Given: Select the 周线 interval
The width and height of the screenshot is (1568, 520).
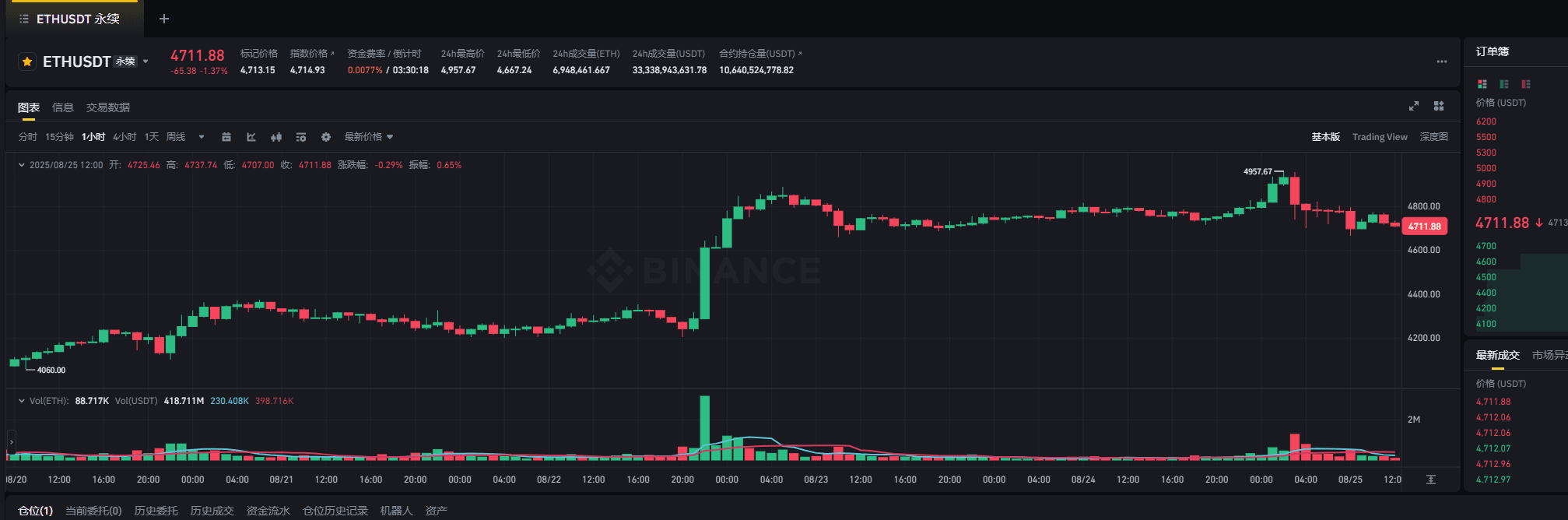Looking at the screenshot, I should [176, 137].
